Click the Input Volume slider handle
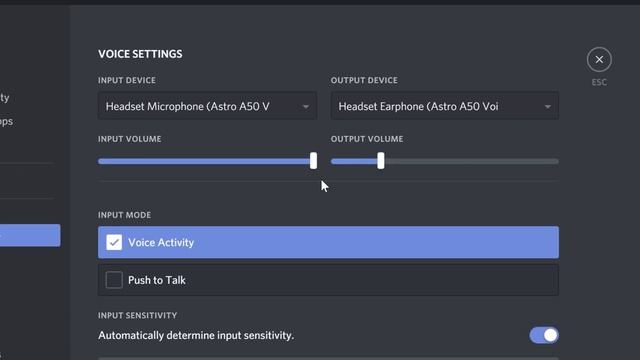The image size is (640, 360). (x=313, y=161)
